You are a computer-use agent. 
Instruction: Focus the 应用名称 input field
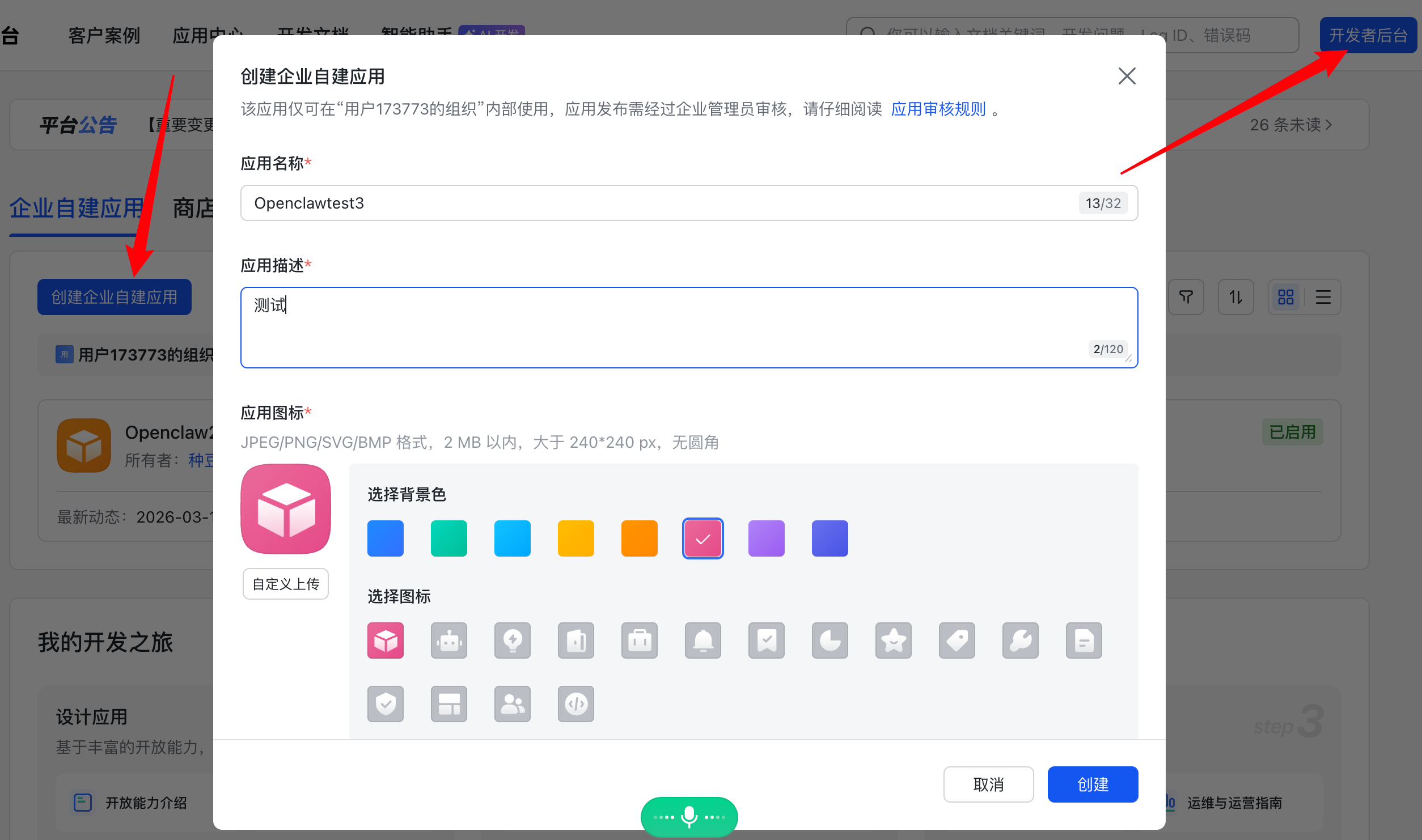658,203
